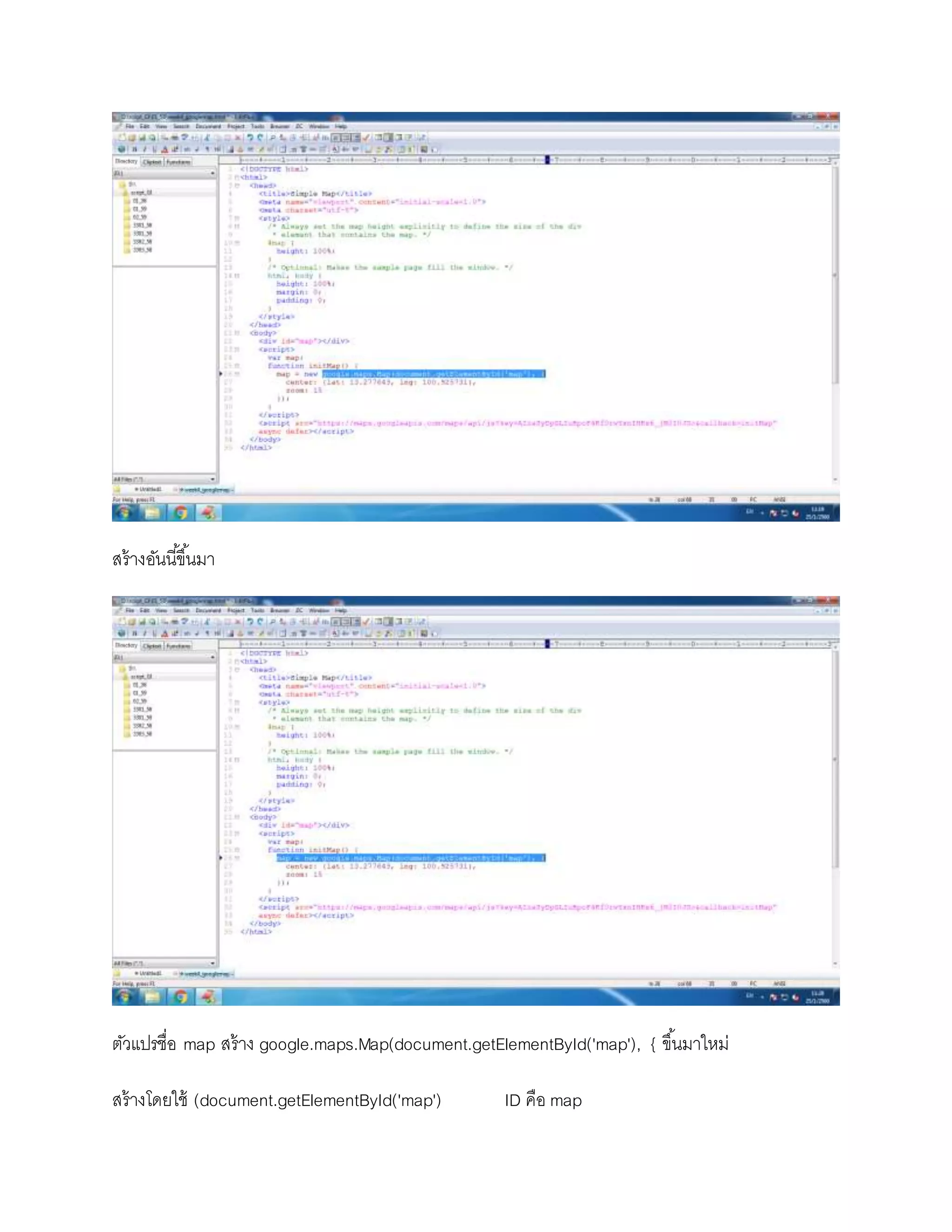Screen dimensions: 952x1232
Task: Switch to Functions tab in lower screenshot
Action: tap(179, 646)
